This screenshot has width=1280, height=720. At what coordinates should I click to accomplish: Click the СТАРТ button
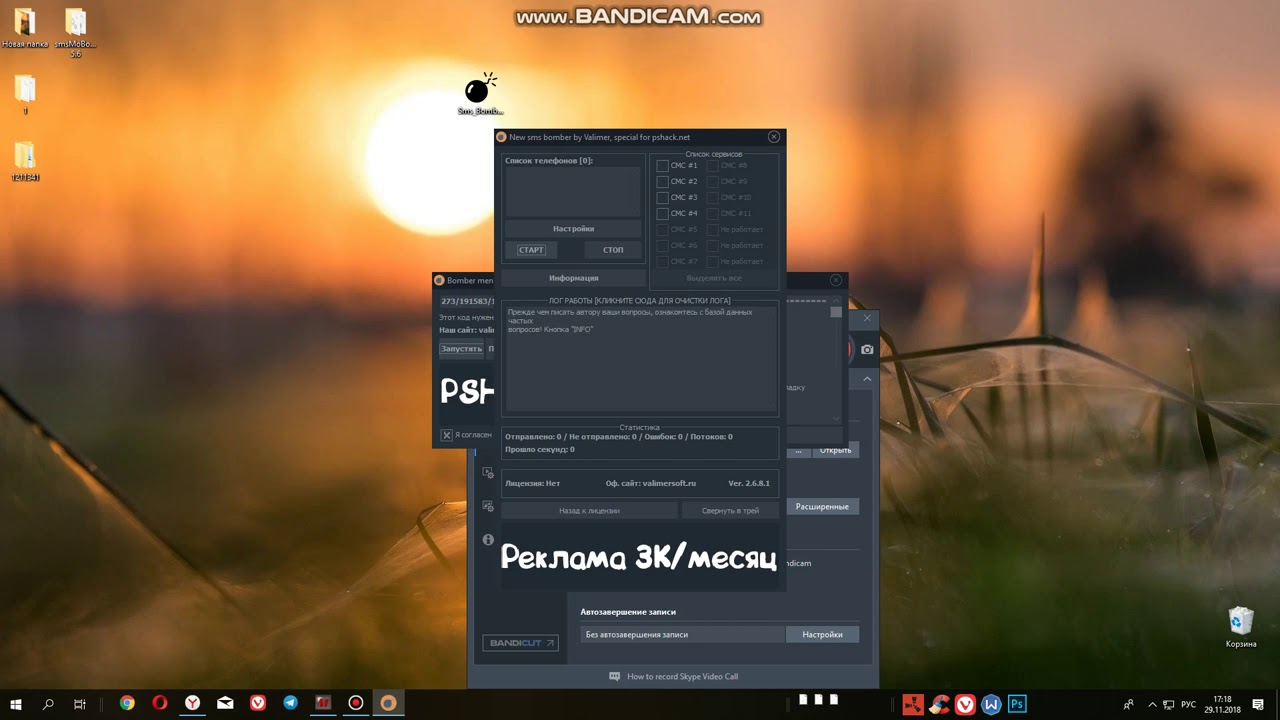(531, 250)
